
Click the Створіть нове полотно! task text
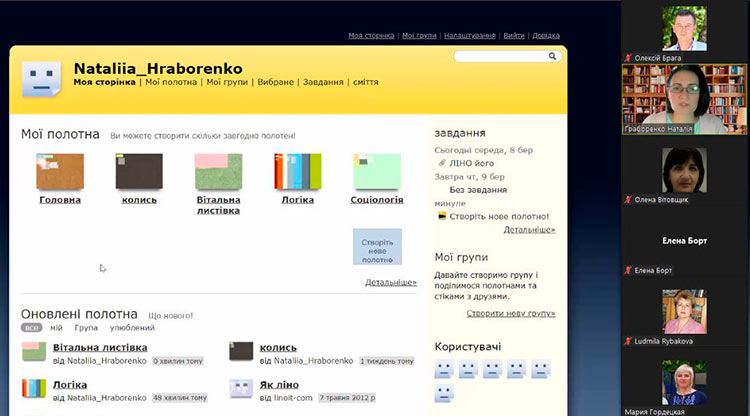(499, 217)
